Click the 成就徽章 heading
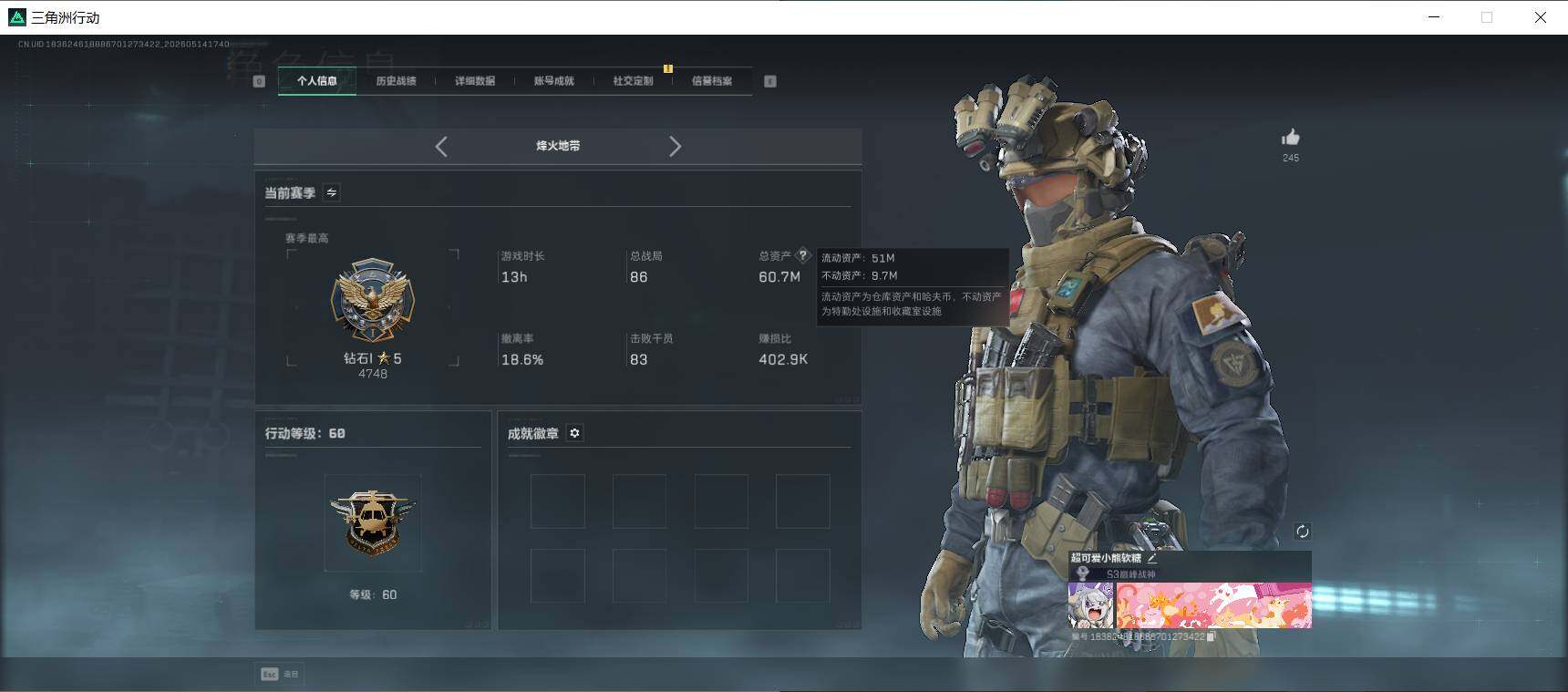The width and height of the screenshot is (1568, 692). click(x=533, y=433)
